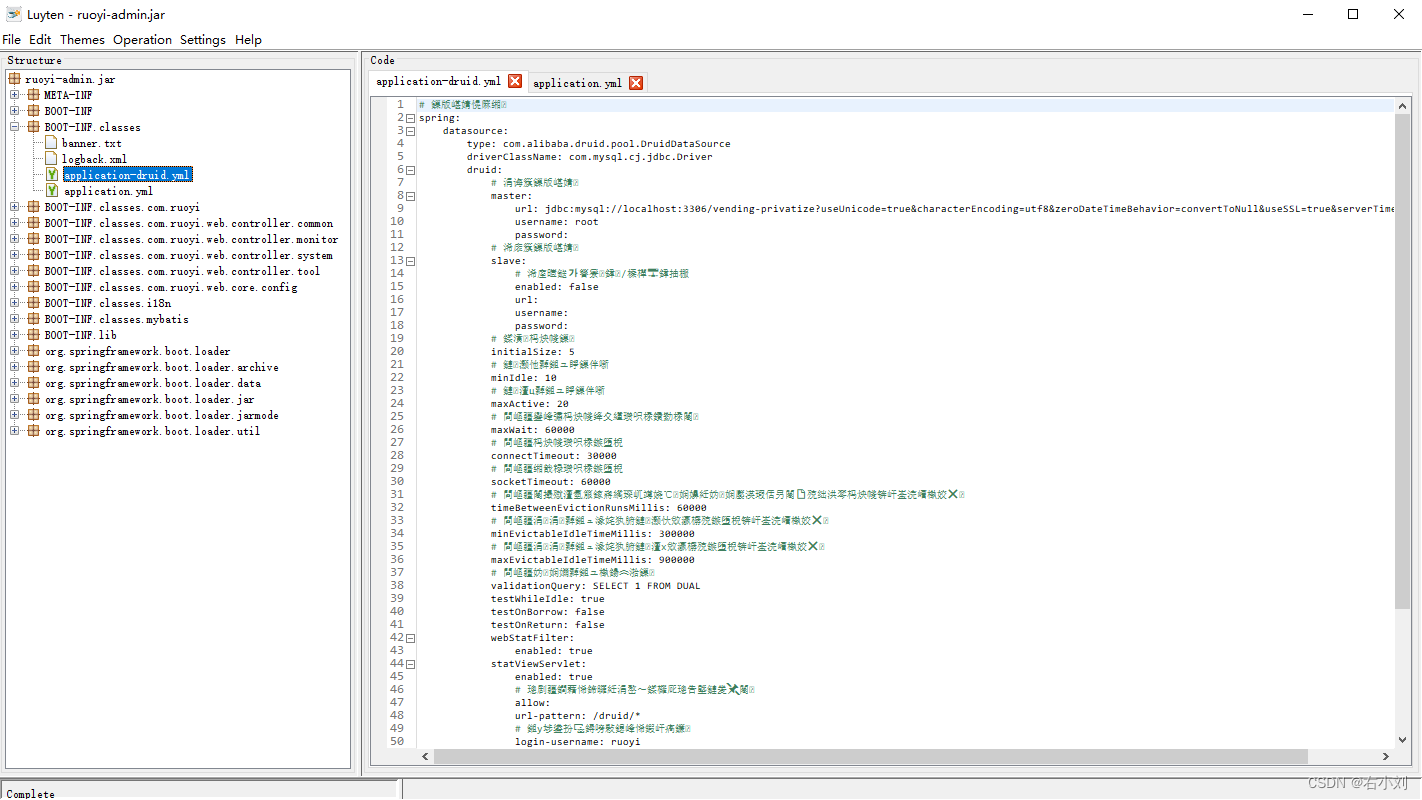Collapse the slave code fold marker
The image size is (1422, 800).
411,261
